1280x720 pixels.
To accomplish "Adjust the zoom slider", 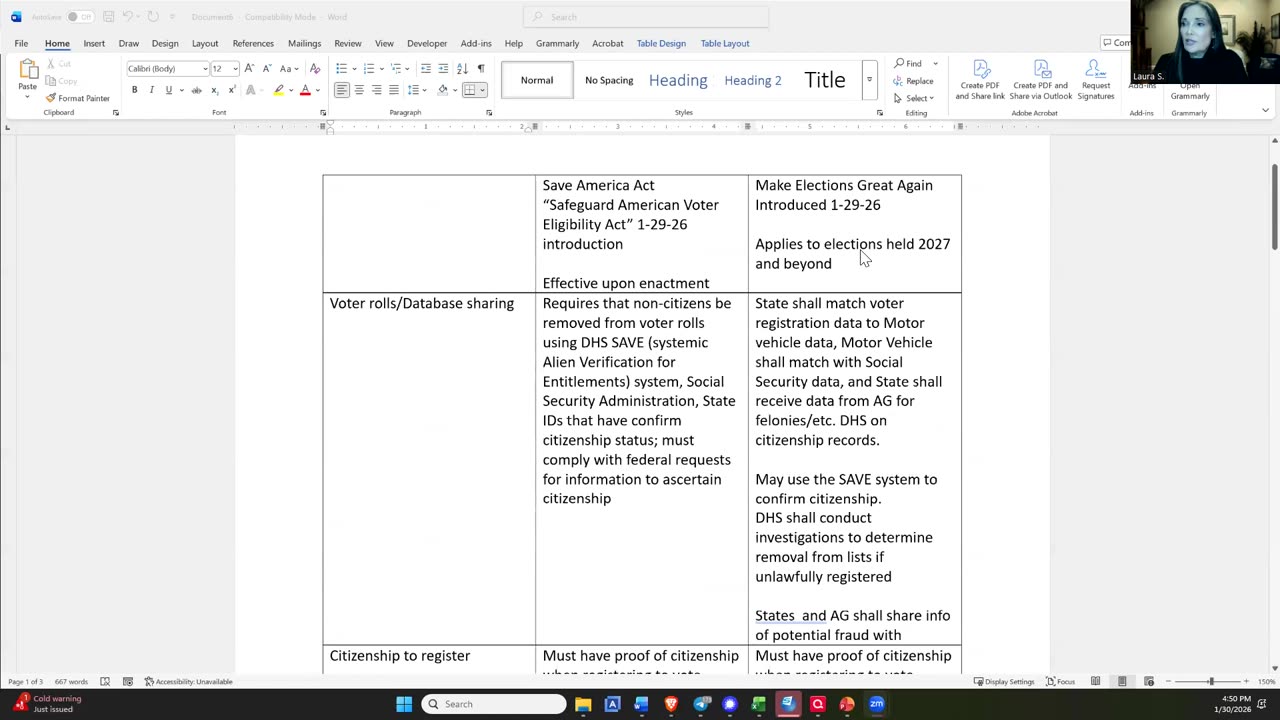I will pos(1211,681).
